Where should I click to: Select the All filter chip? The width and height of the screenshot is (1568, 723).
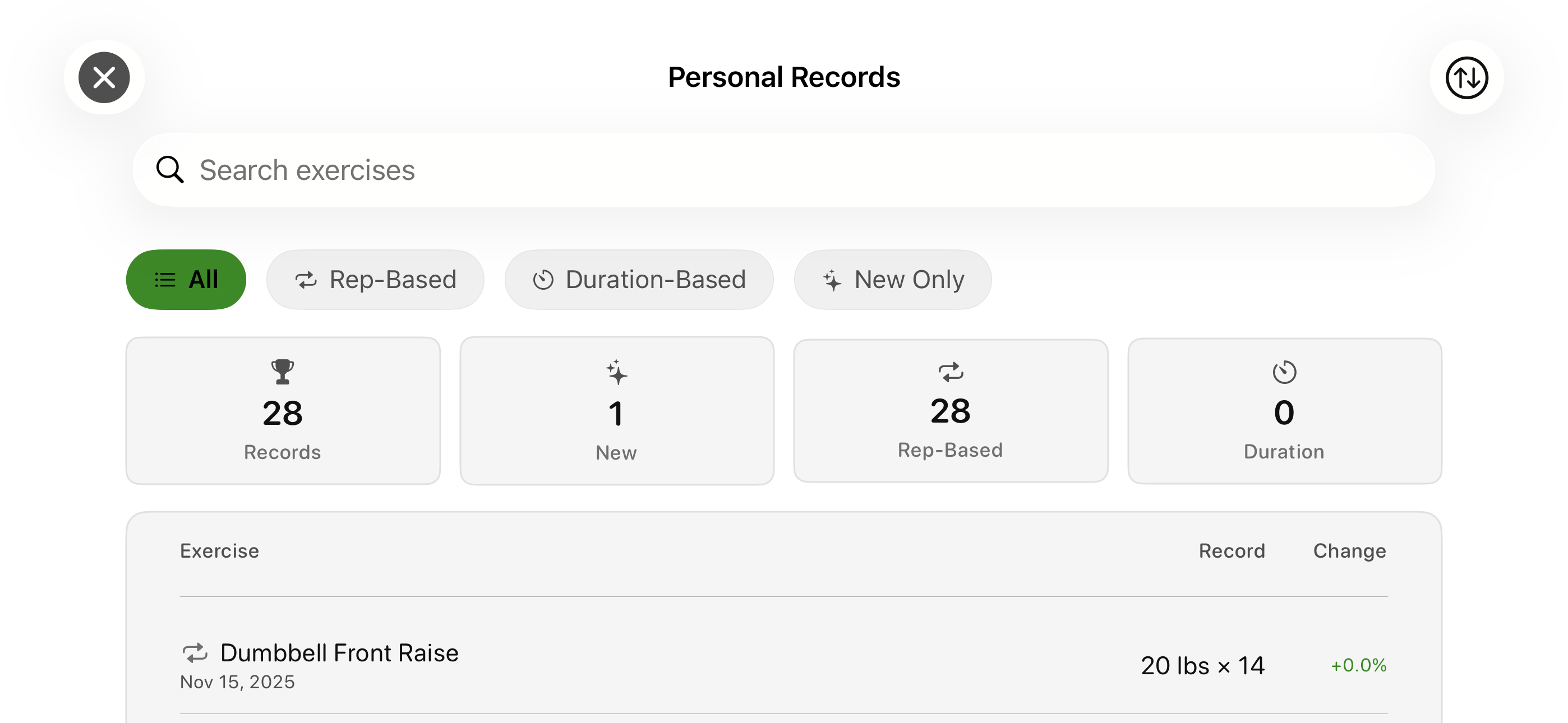point(186,279)
